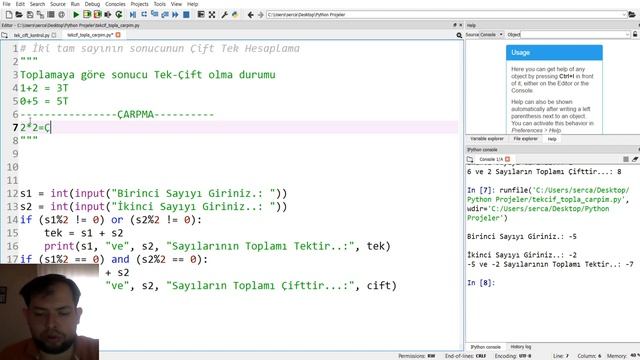Switch to tek_cift_kontrol.py editor tab
The image size is (640, 360).
coord(31,35)
